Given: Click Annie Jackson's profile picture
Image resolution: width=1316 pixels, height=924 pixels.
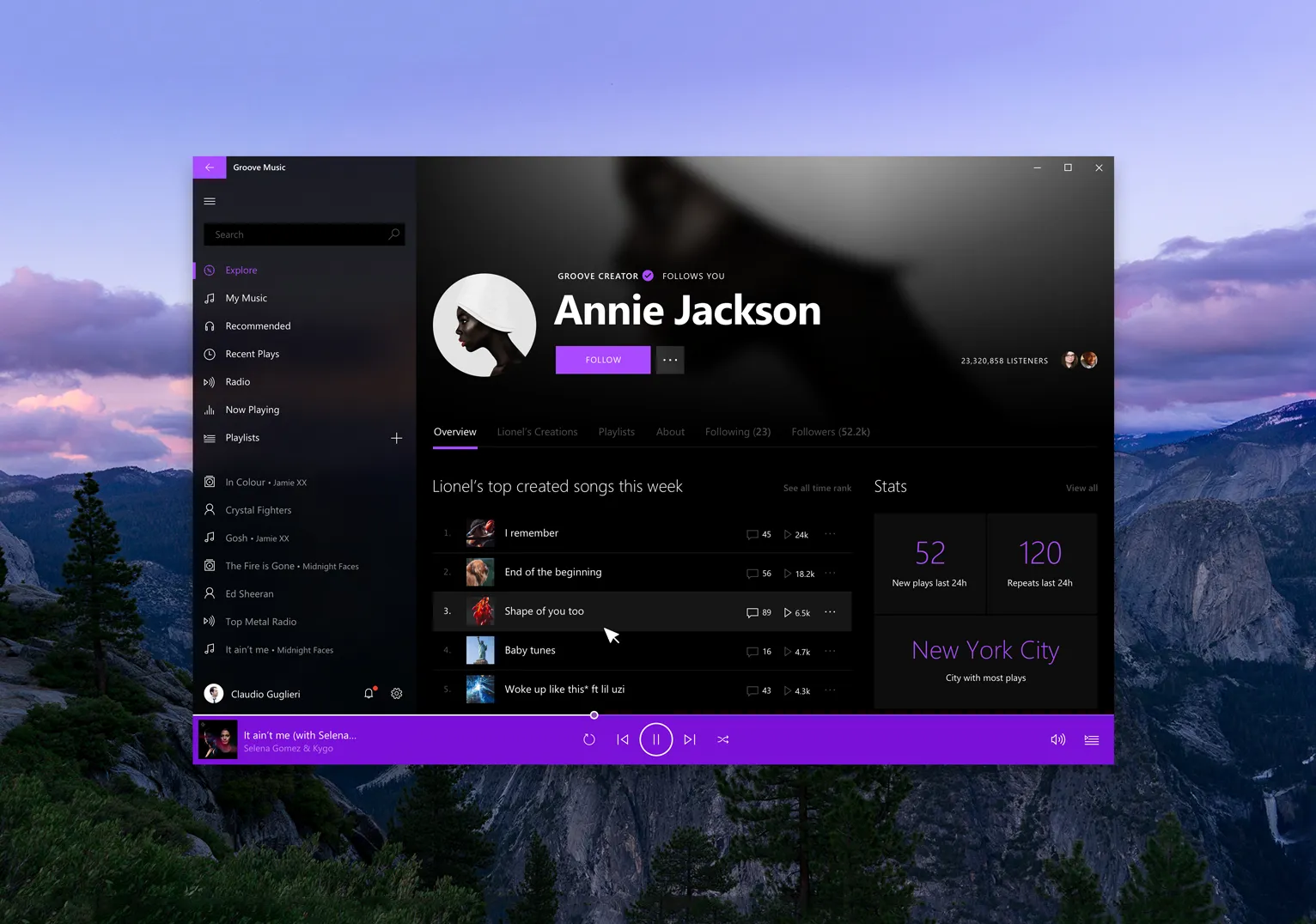Looking at the screenshot, I should pyautogui.click(x=484, y=325).
